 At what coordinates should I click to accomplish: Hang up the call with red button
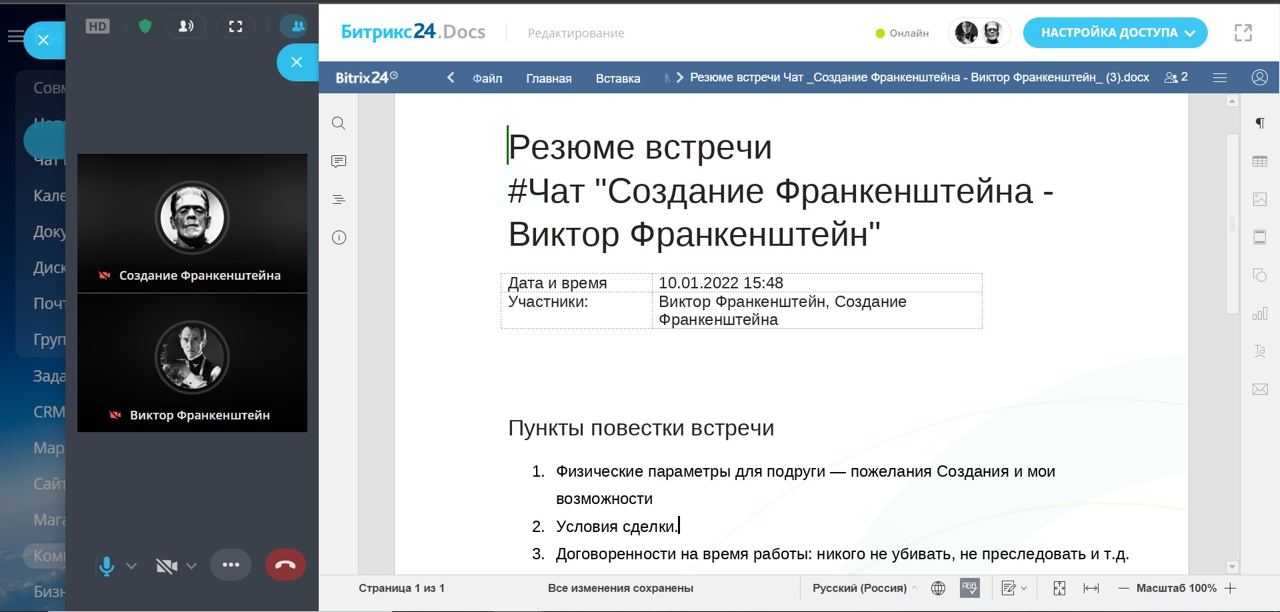tap(285, 565)
